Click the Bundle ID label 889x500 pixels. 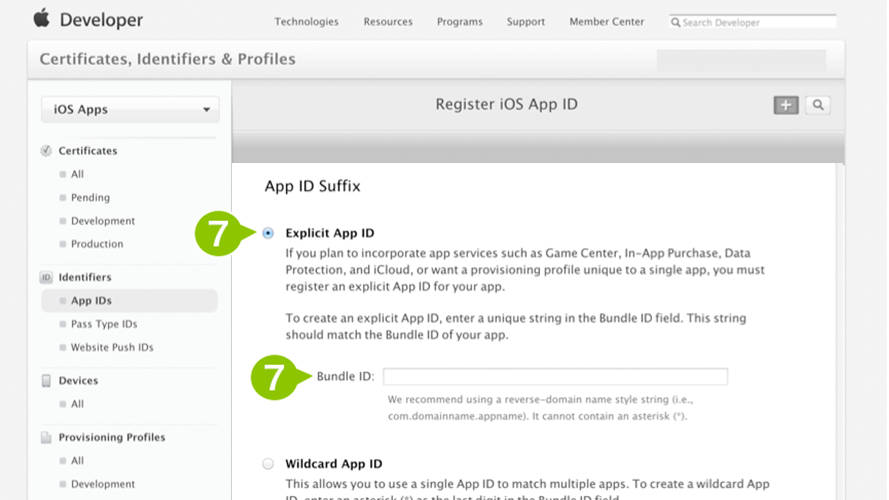coord(345,376)
